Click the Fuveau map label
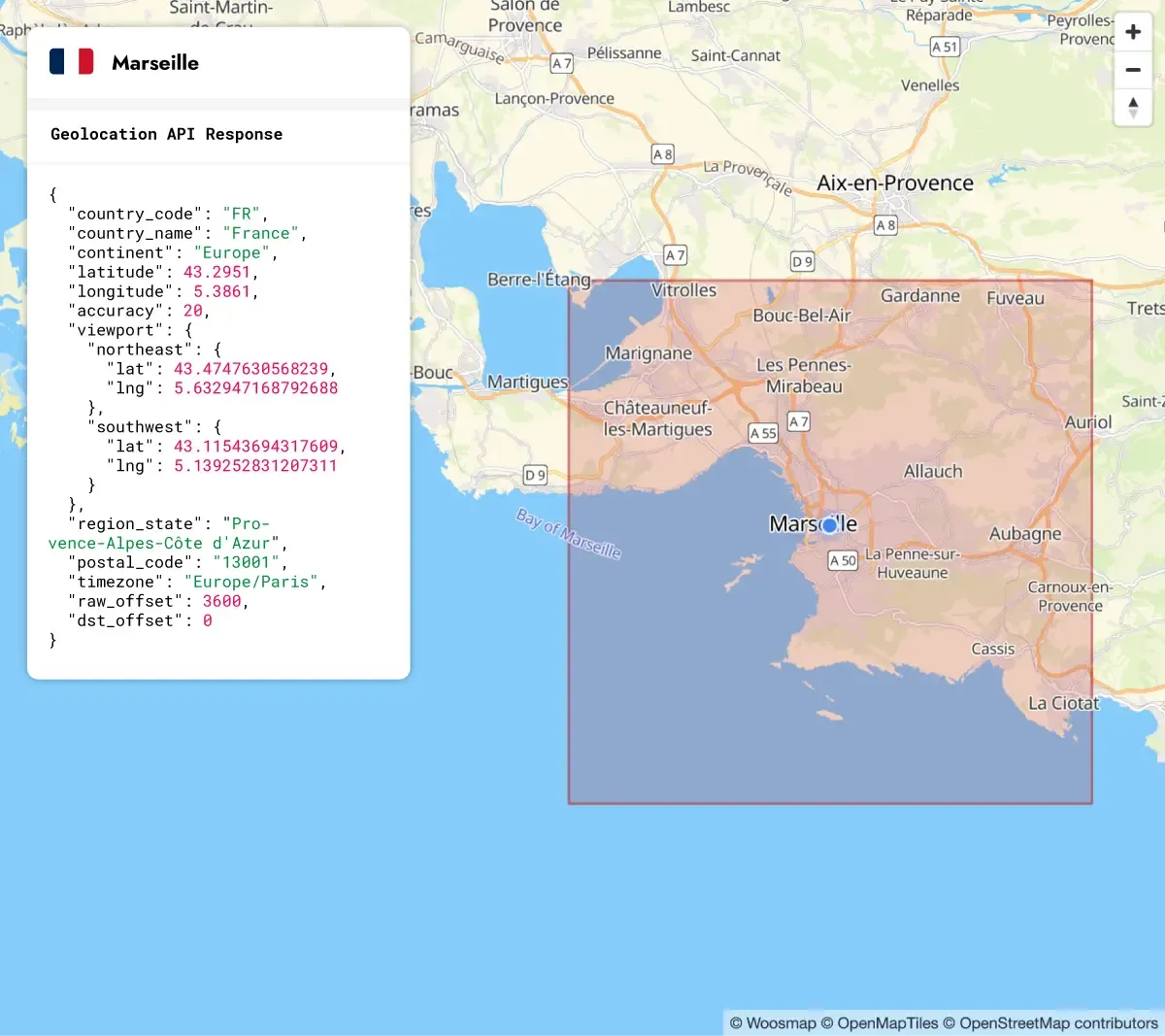 [x=1015, y=298]
